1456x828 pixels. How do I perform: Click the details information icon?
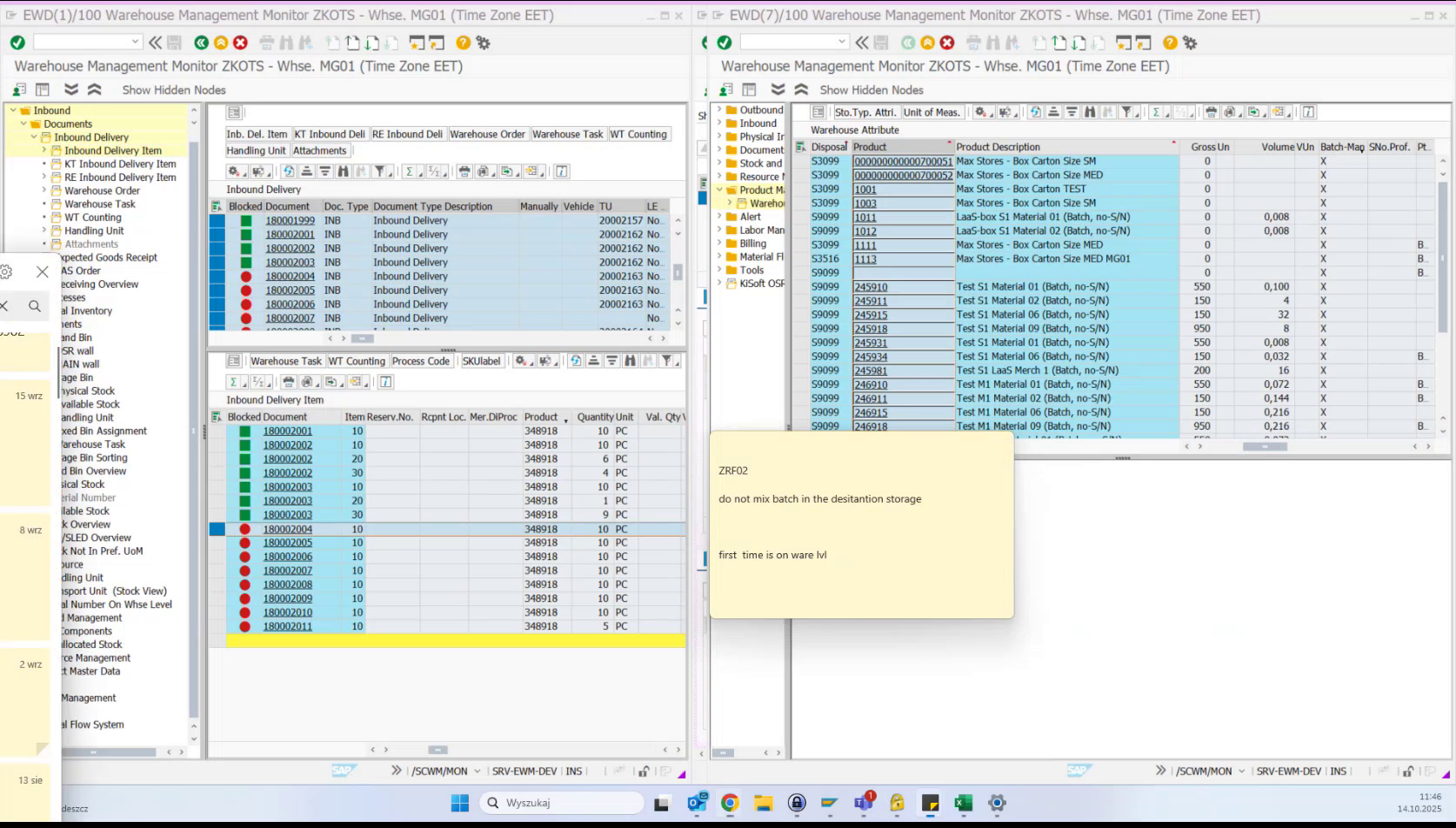(x=562, y=171)
